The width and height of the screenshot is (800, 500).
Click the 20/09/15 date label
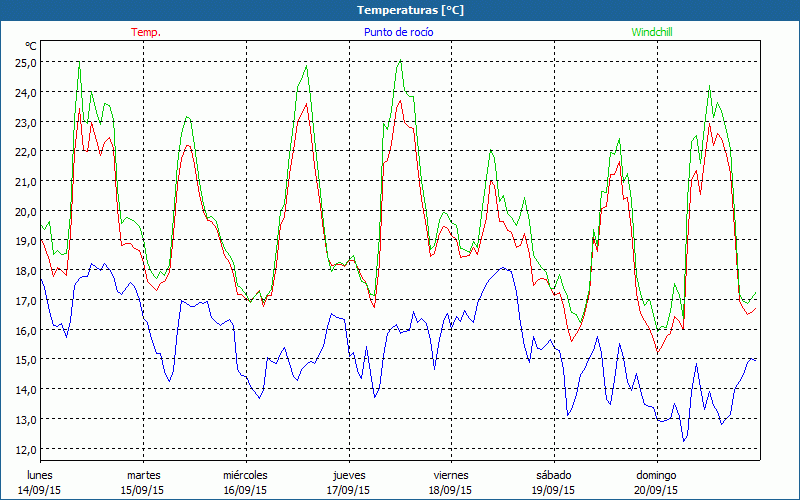coord(656,490)
